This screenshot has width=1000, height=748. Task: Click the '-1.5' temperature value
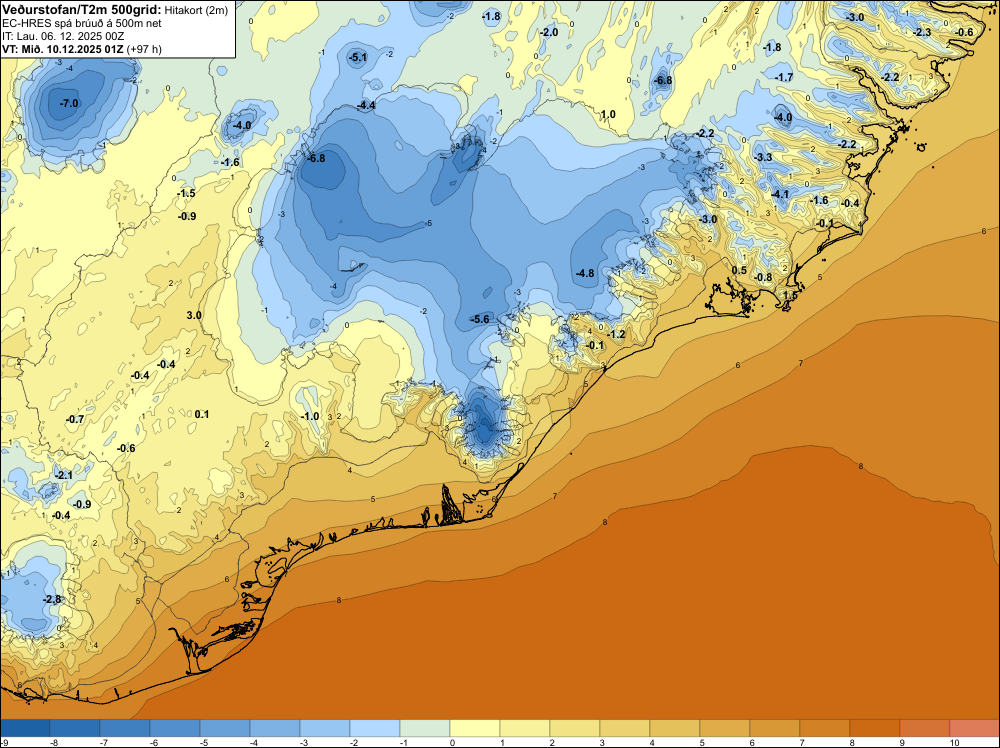click(x=186, y=193)
